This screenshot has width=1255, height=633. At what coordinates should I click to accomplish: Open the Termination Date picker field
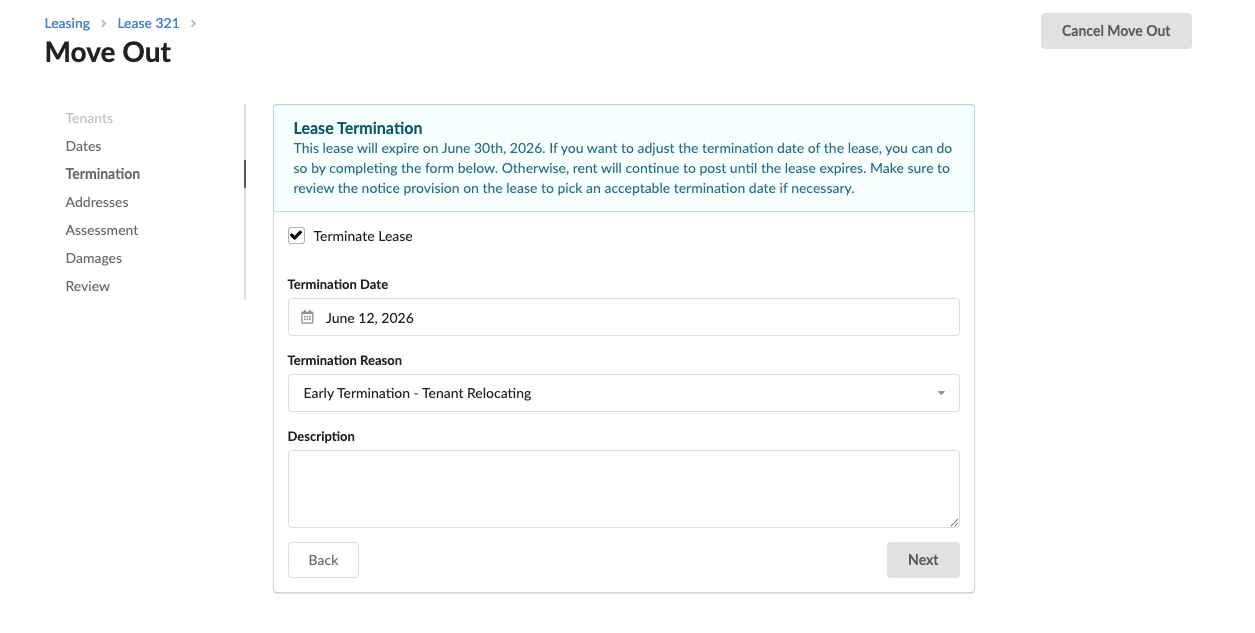tap(624, 317)
